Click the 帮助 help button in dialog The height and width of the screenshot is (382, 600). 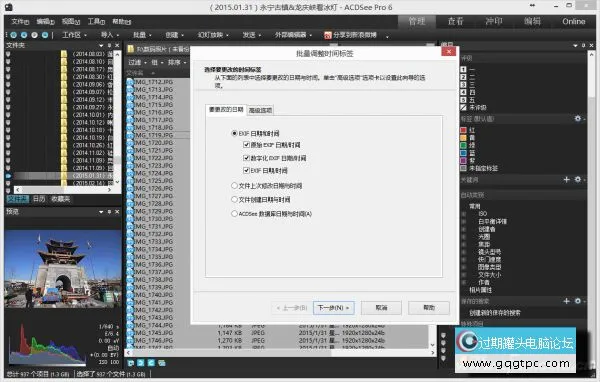point(429,308)
